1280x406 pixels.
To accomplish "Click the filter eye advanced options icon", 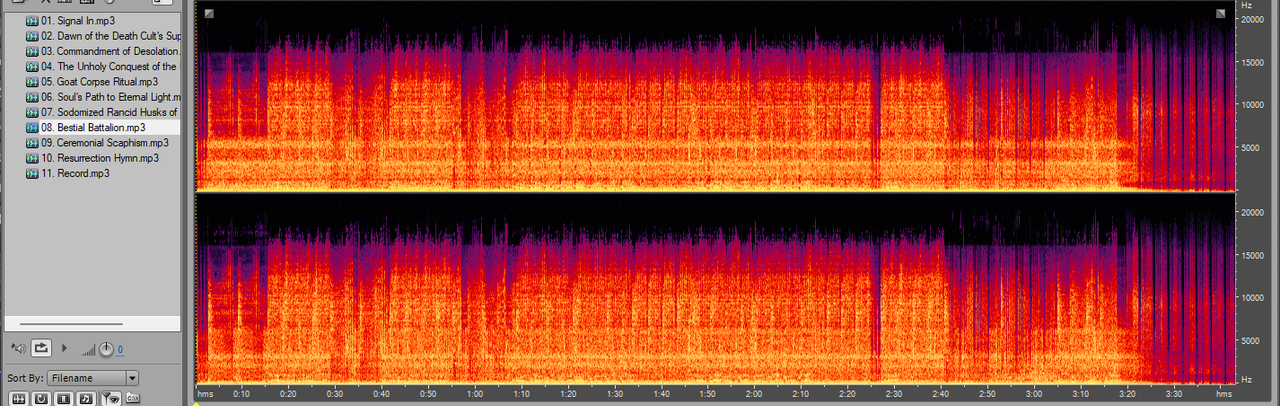I will 111,399.
